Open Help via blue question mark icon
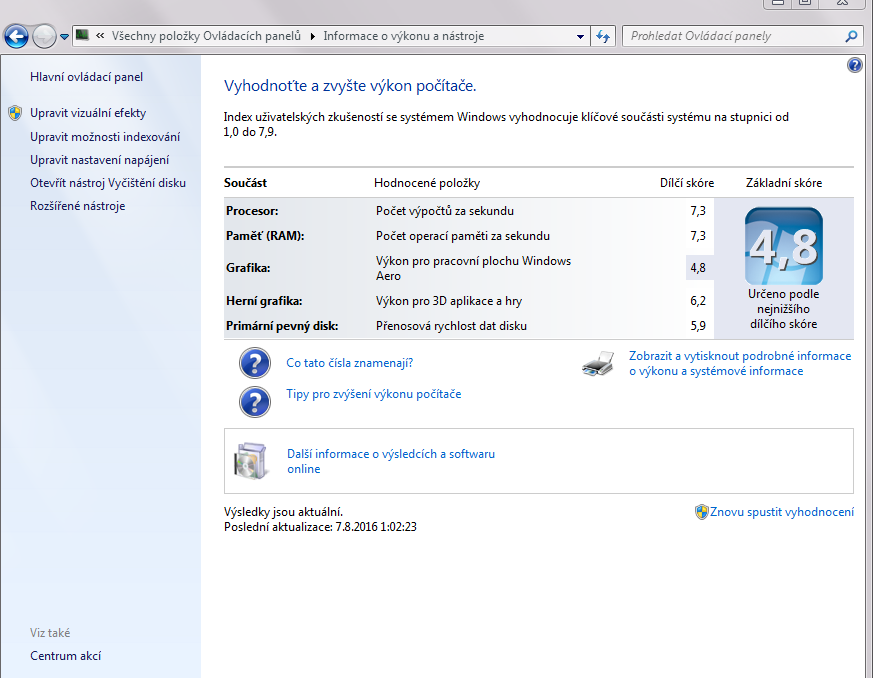873x678 pixels. pyautogui.click(x=855, y=65)
